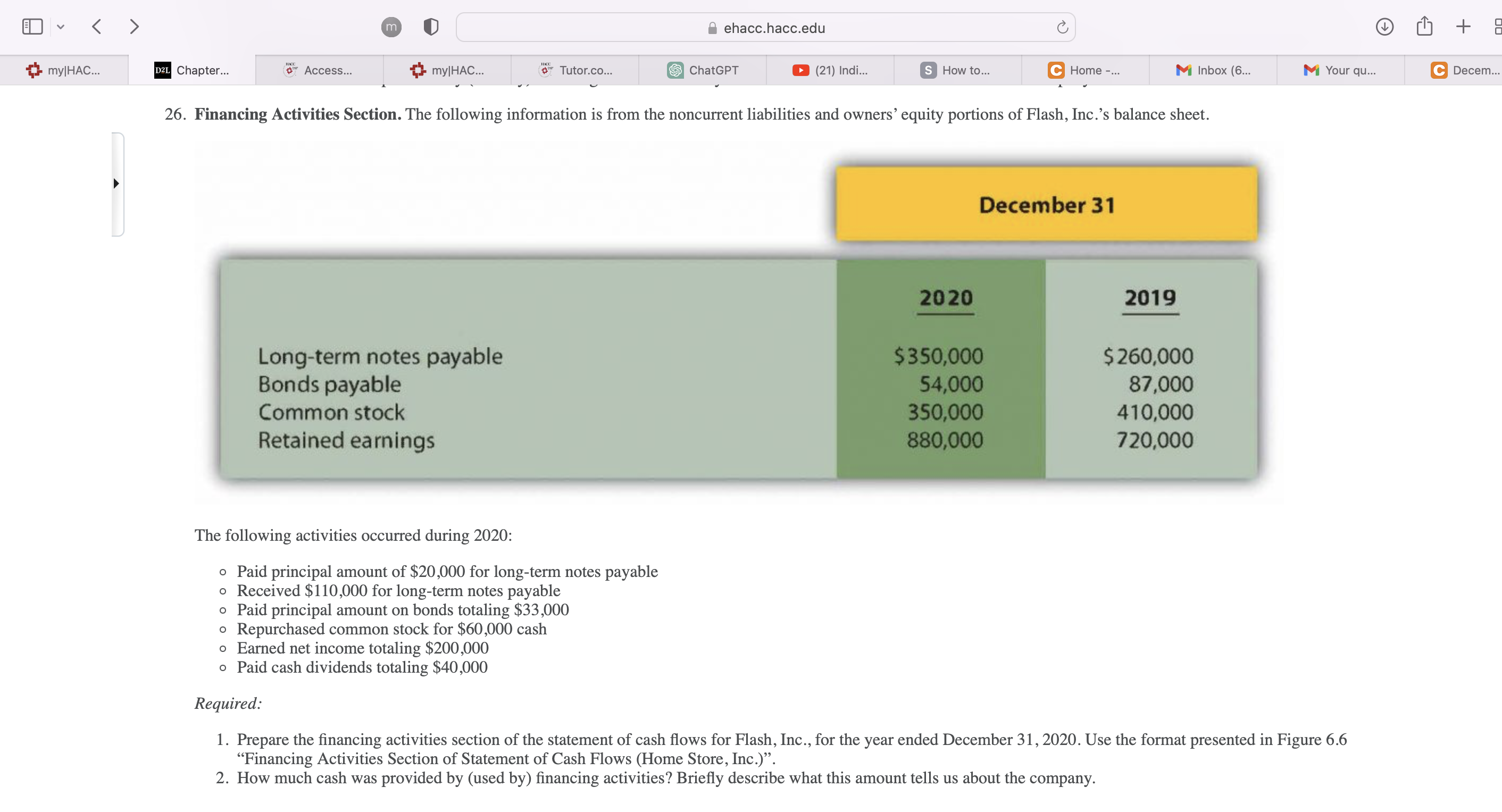Click the Share icon
1502x812 pixels.
tap(1424, 27)
